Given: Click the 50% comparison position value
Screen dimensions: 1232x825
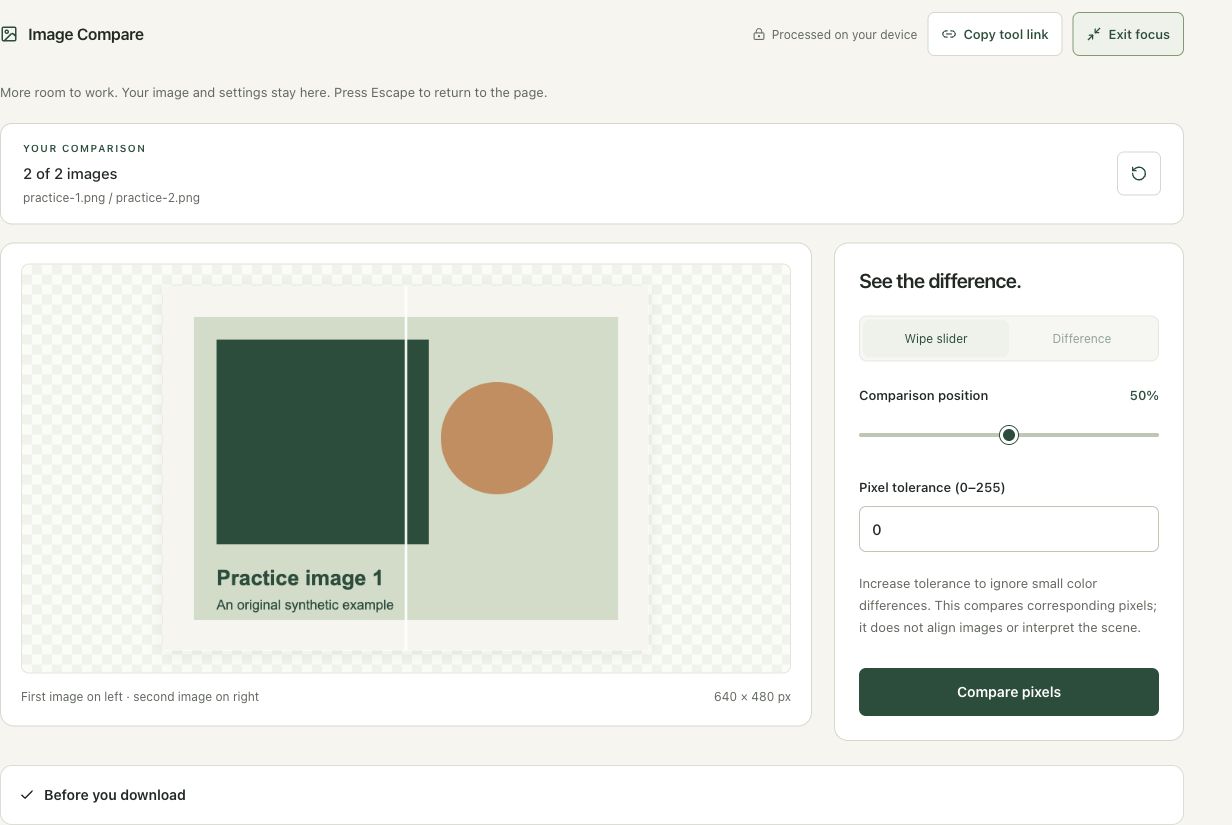Looking at the screenshot, I should click(1144, 396).
